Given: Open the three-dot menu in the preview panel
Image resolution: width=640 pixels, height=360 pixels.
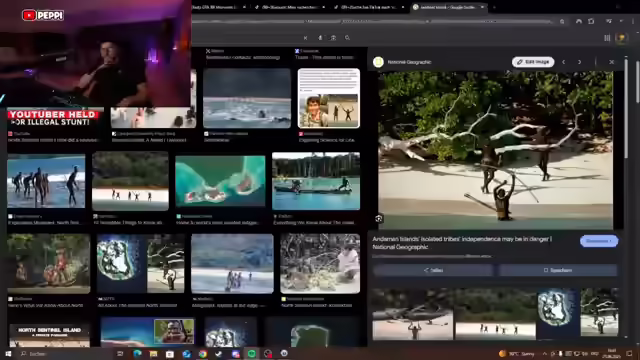Looking at the screenshot, I should [596, 62].
